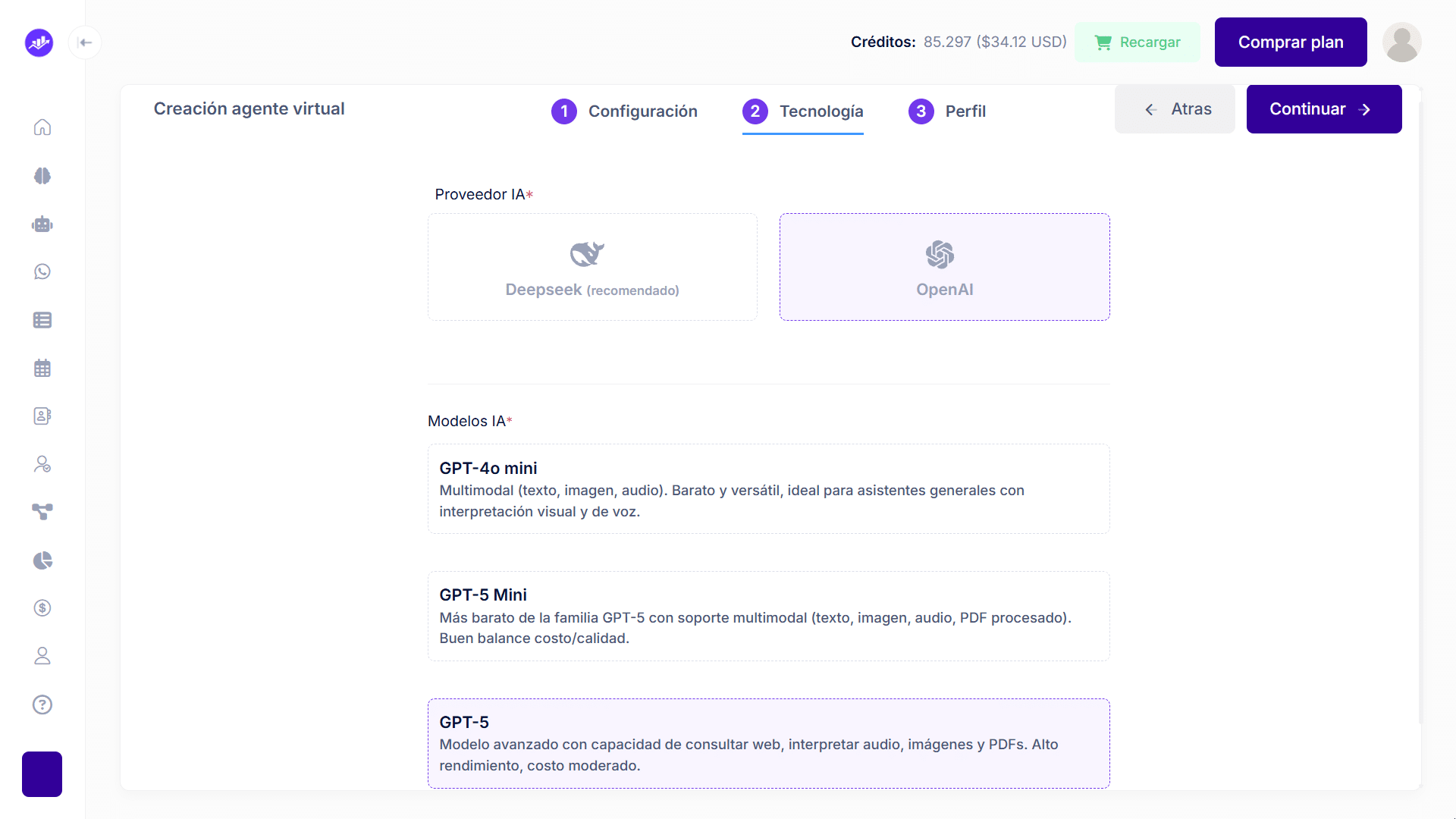Open the dollar billing sidebar icon

click(x=42, y=608)
